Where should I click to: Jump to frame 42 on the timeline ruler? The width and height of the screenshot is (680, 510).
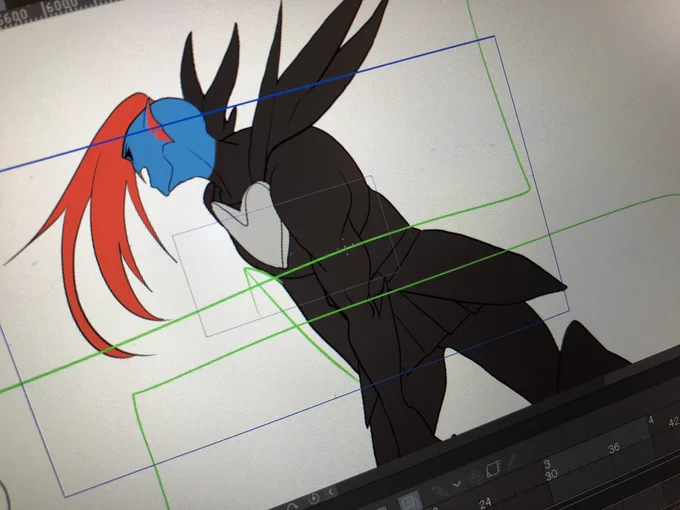(673, 422)
